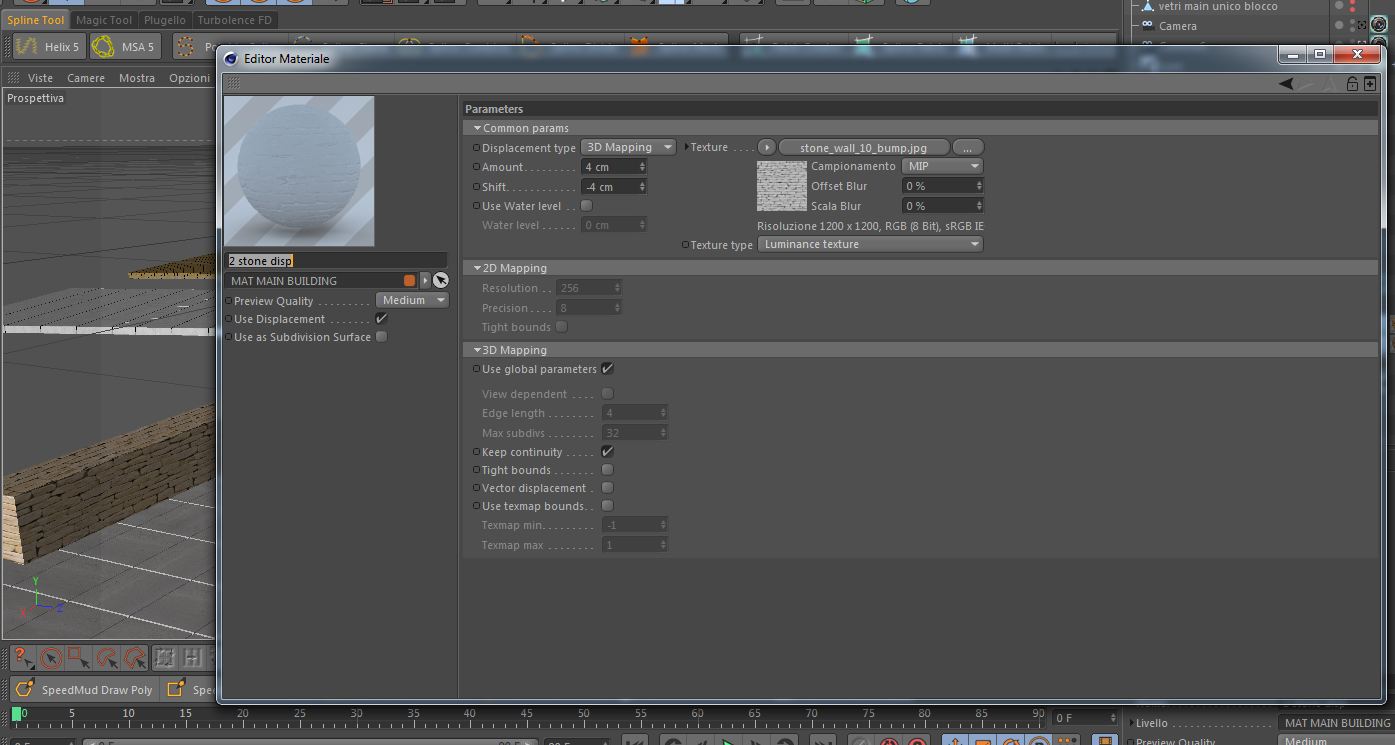Switch to the Spline Tool tab
This screenshot has height=745, width=1395.
35,20
